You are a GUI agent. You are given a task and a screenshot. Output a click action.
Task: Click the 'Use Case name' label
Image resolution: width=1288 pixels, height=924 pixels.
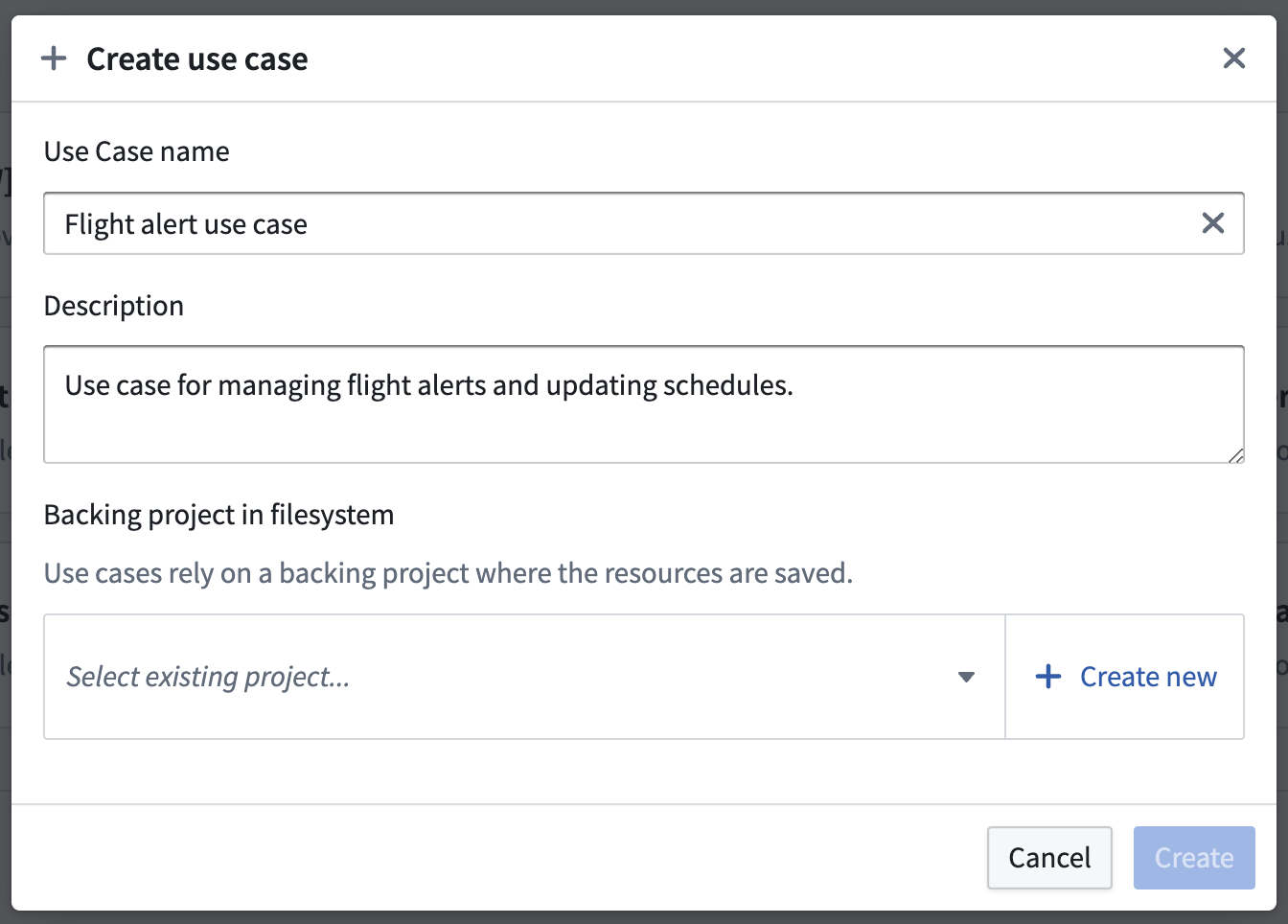137,151
